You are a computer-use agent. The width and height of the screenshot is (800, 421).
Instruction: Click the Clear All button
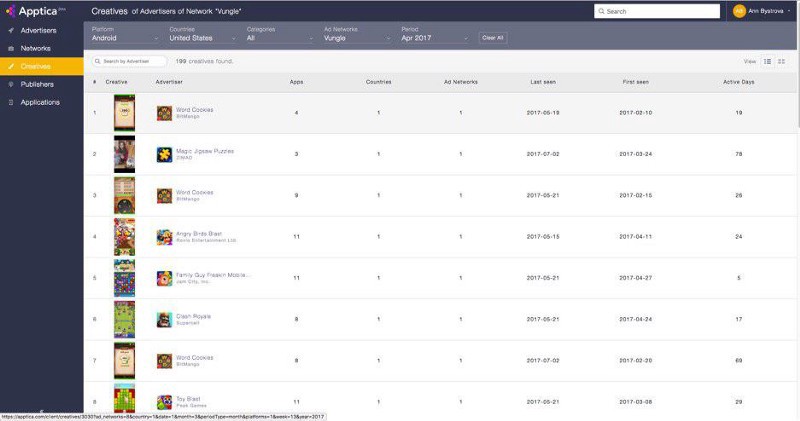coord(493,38)
